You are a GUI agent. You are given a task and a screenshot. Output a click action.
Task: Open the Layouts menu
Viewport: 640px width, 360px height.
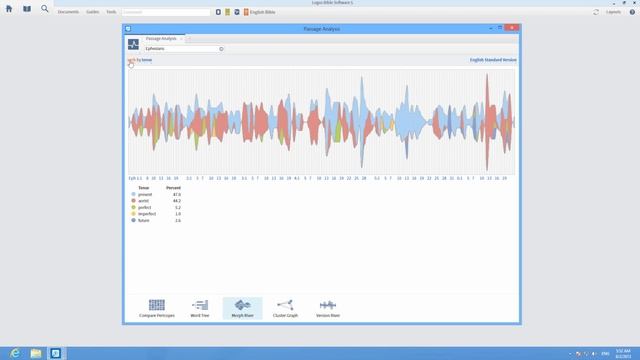pyautogui.click(x=613, y=12)
